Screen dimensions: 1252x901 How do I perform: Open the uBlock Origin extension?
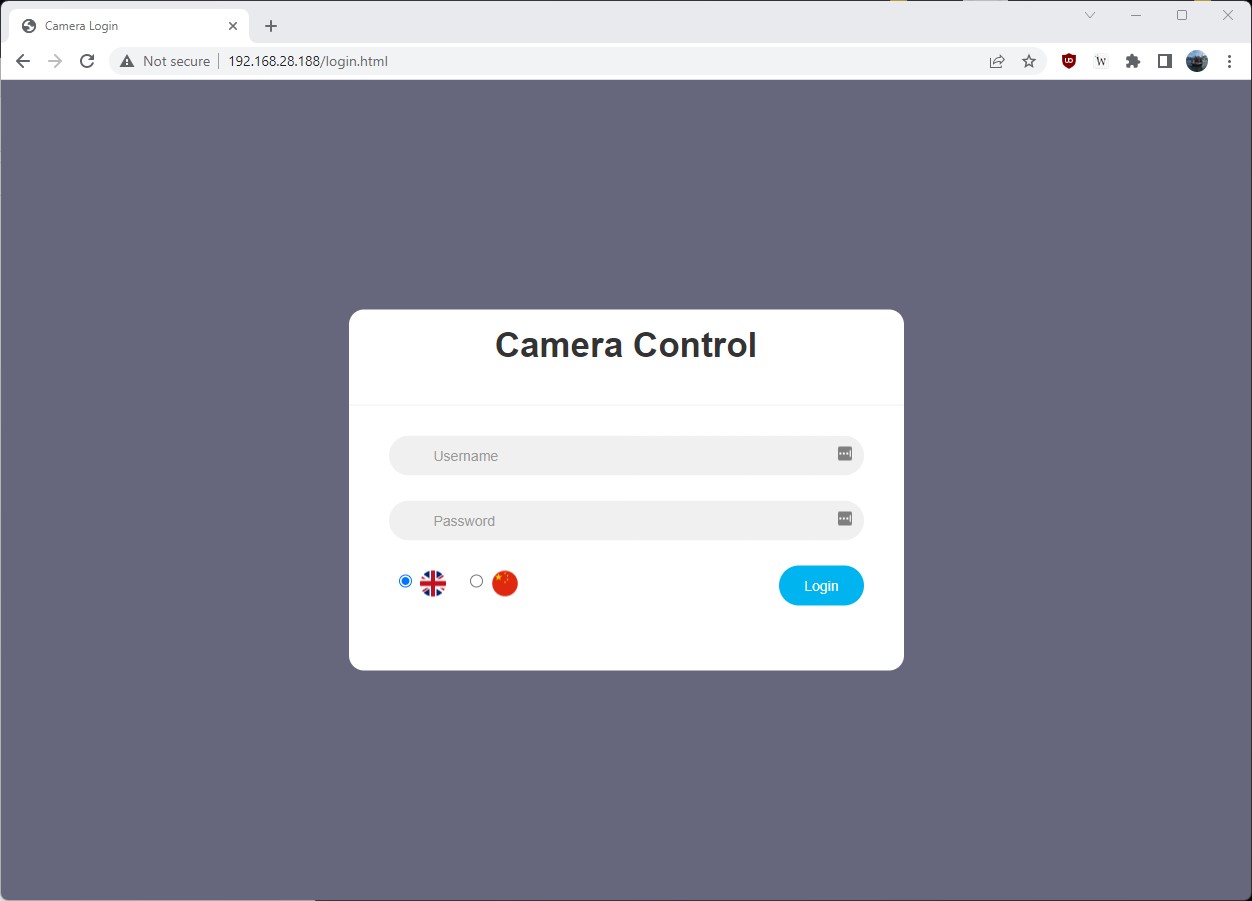click(x=1069, y=61)
